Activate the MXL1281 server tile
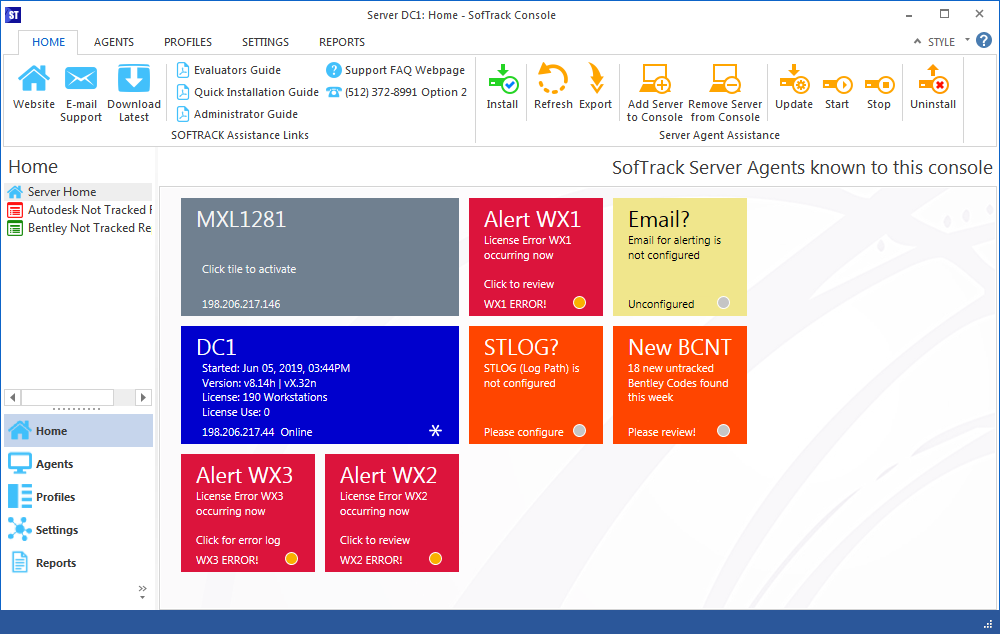This screenshot has width=1000, height=634. 320,257
